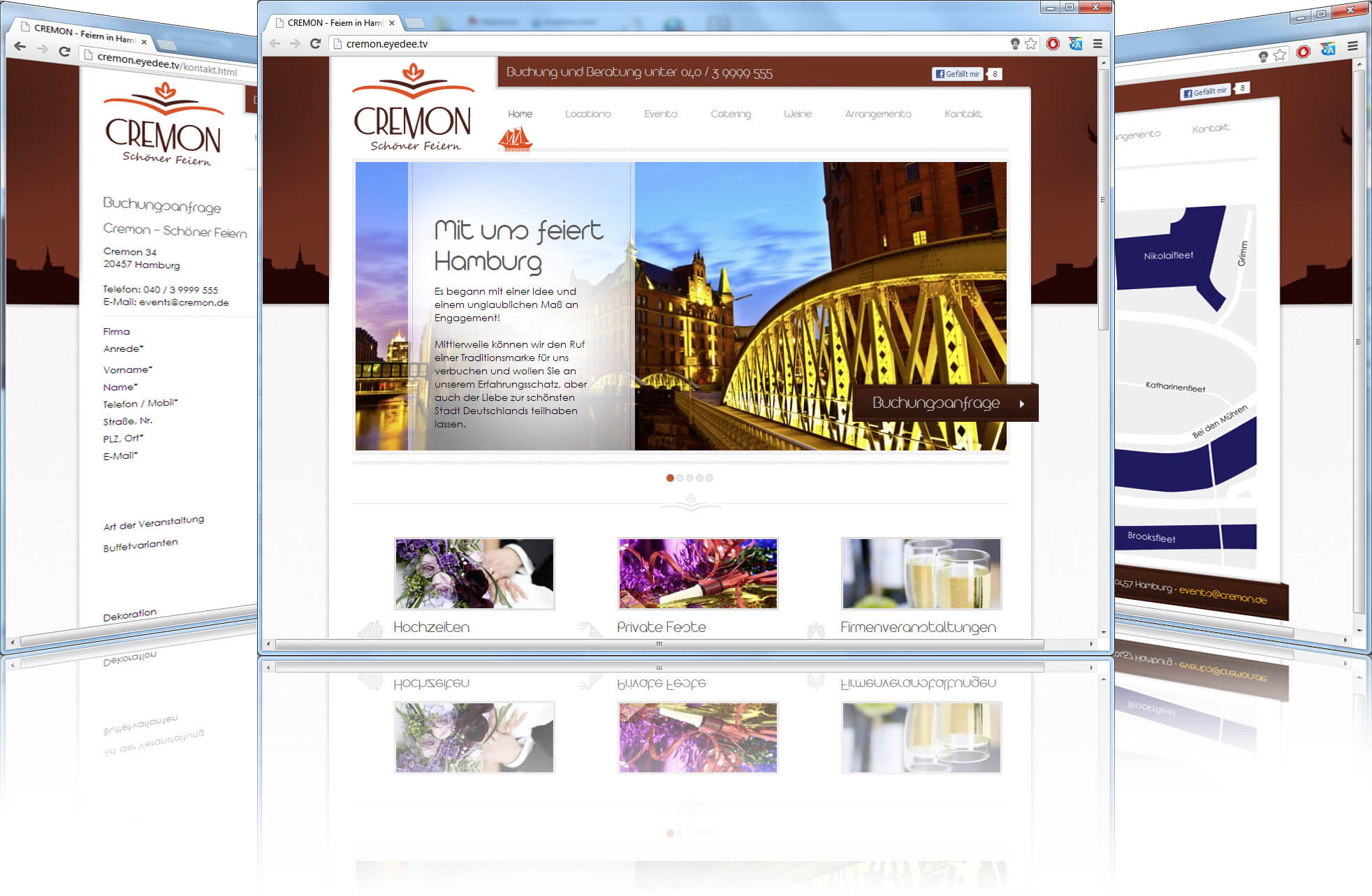Click the lightbulb icon in right browser window
Image resolution: width=1372 pixels, height=896 pixels.
point(1263,57)
